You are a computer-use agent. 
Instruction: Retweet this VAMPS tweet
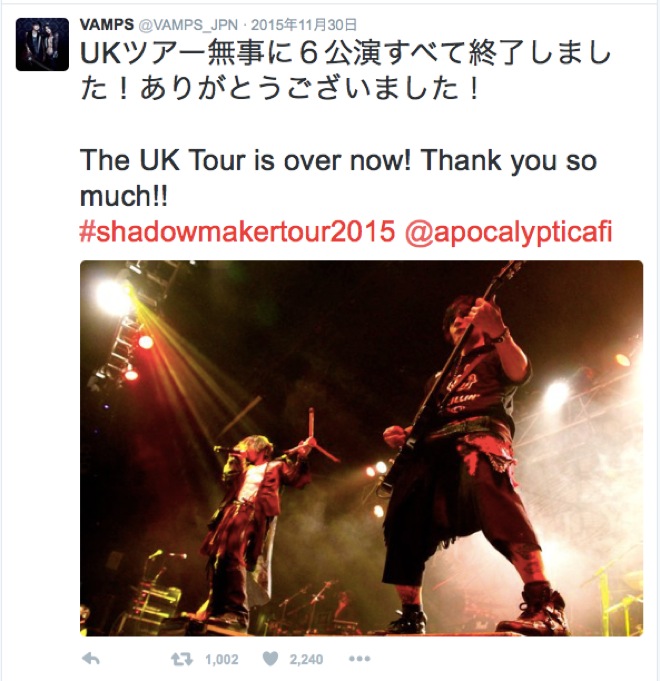pyautogui.click(x=182, y=660)
